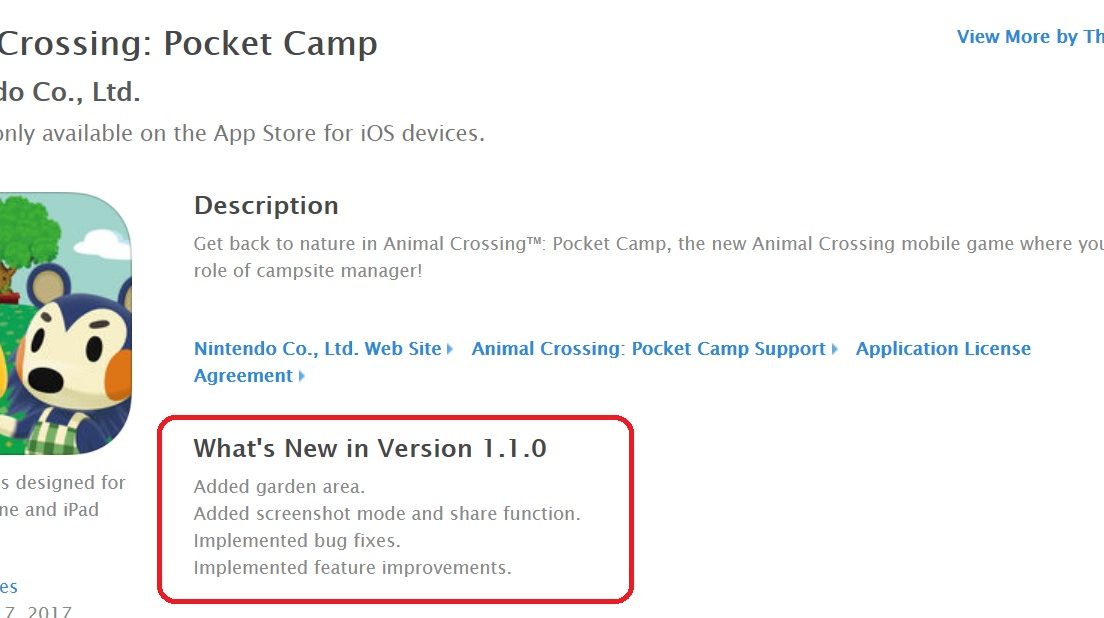Open the View More by developer link

point(1030,37)
